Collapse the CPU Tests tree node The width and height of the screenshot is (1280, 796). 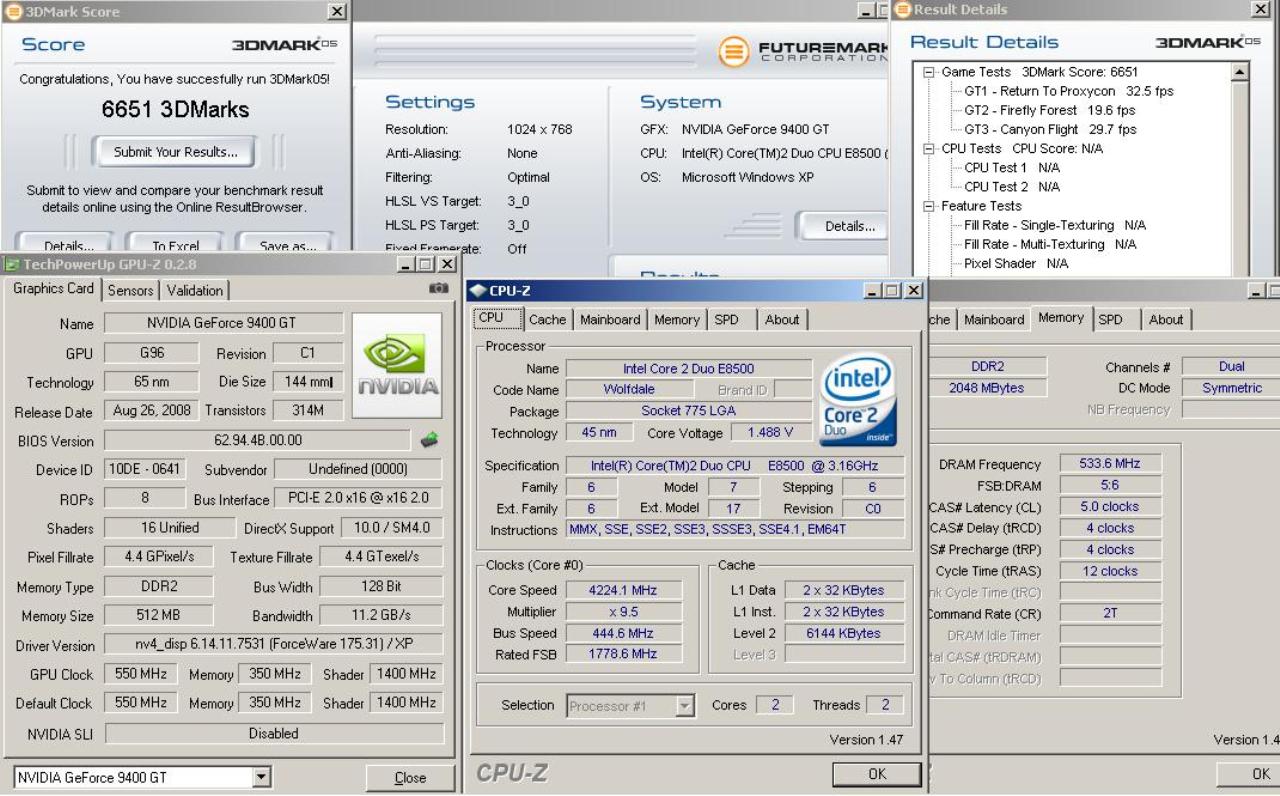929,148
